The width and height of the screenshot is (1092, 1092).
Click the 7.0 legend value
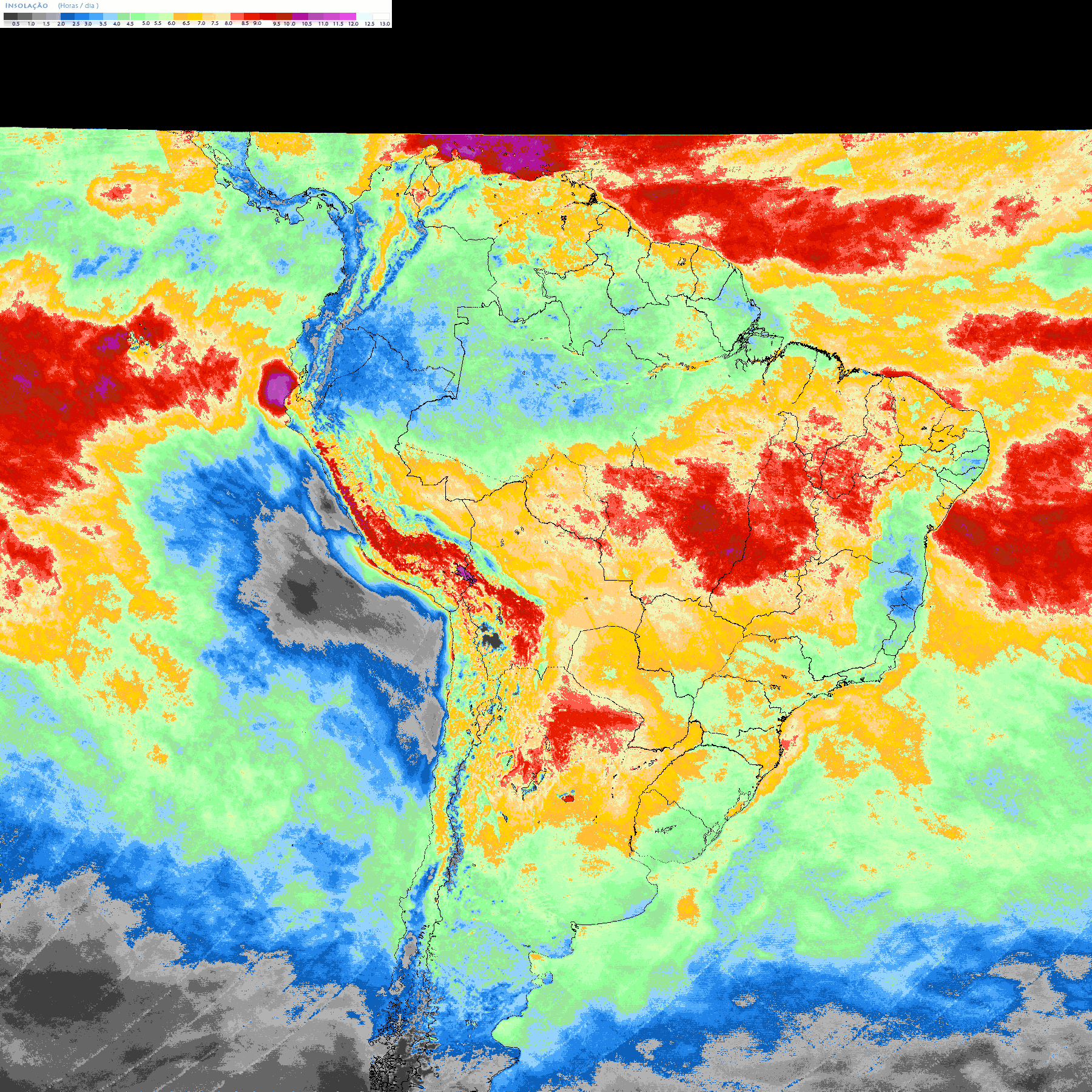pyautogui.click(x=201, y=23)
